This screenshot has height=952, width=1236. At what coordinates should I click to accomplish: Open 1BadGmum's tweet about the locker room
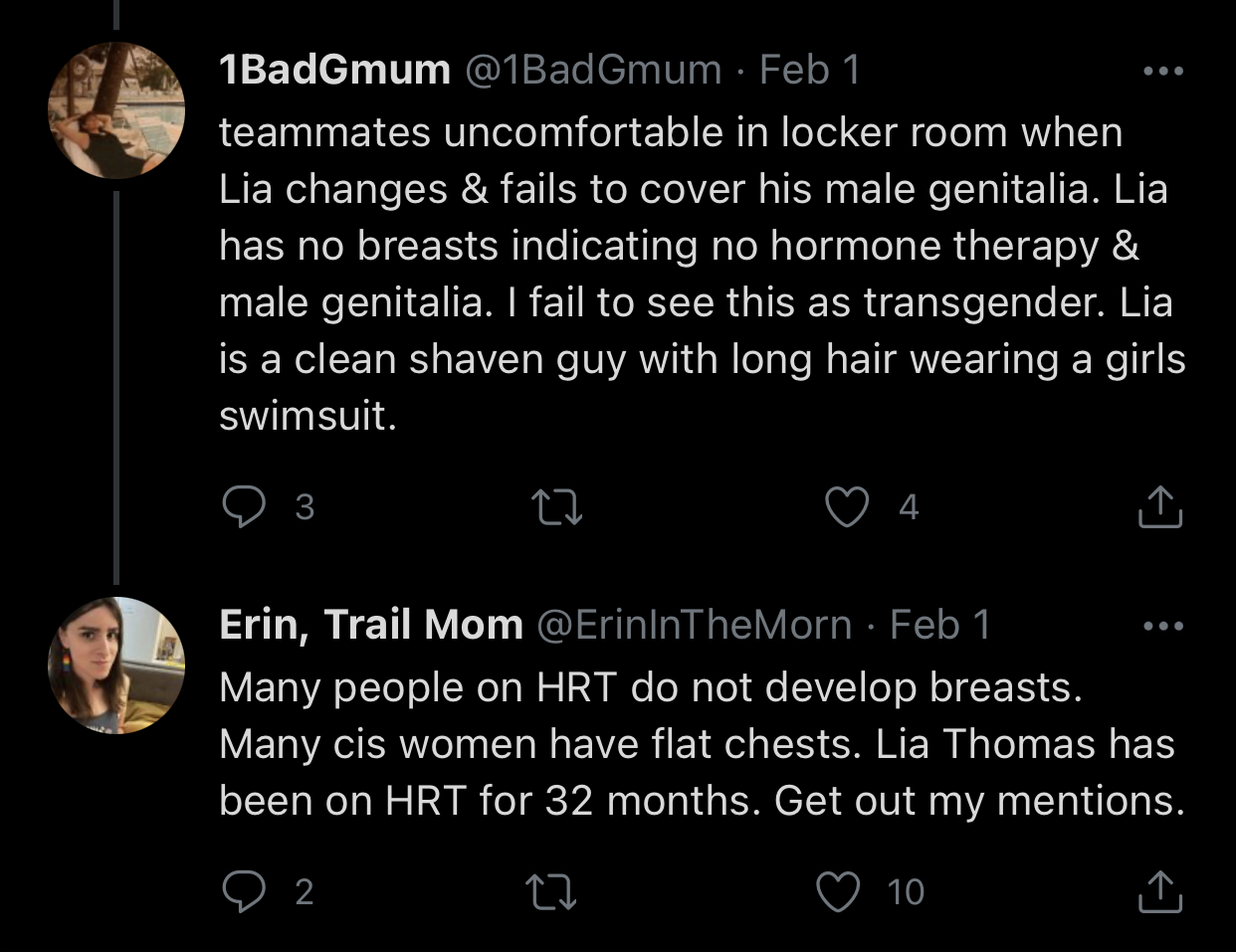pyautogui.click(x=697, y=274)
